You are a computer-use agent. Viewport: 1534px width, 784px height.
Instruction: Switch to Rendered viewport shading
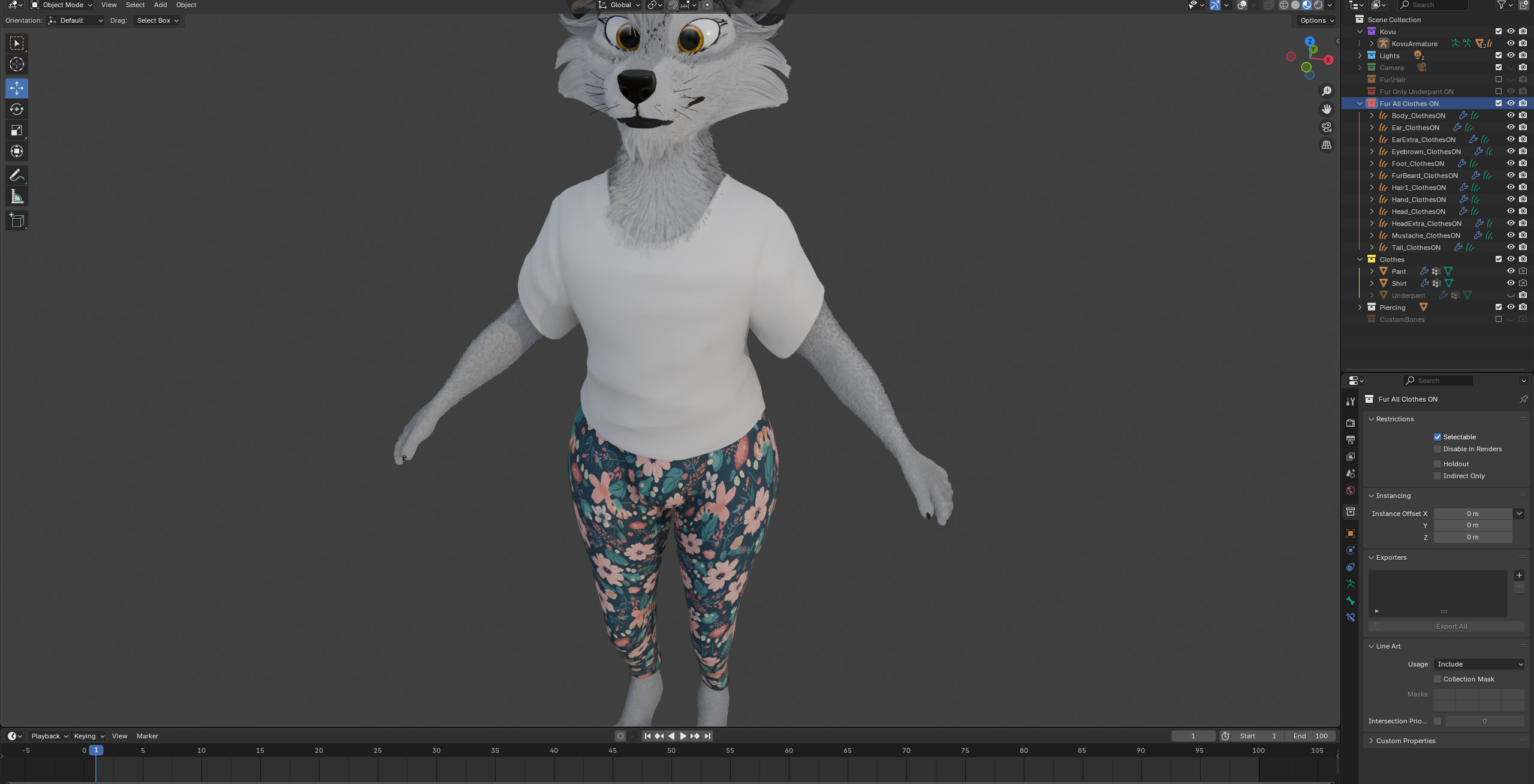pos(1318,5)
